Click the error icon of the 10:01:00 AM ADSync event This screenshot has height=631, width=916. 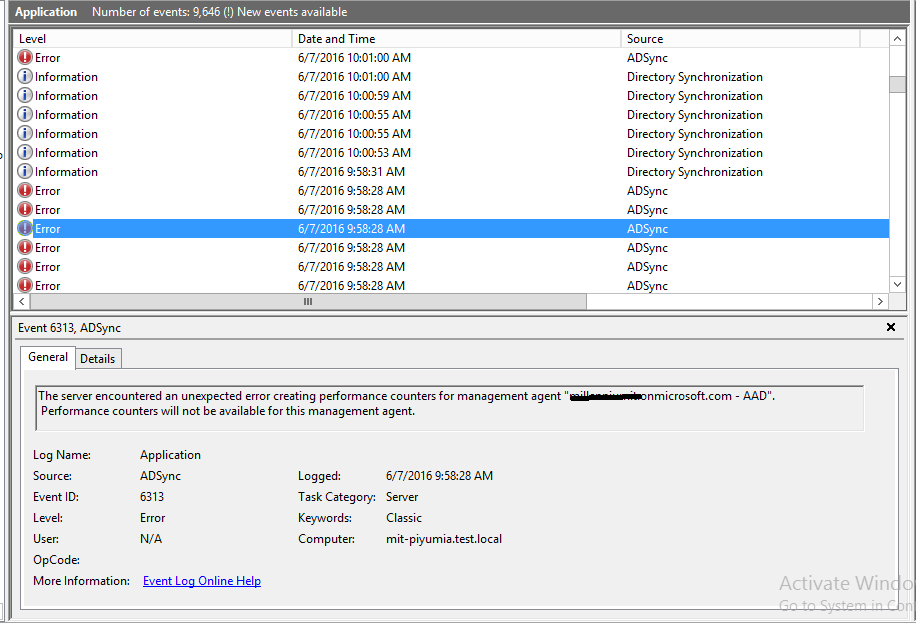(25, 58)
